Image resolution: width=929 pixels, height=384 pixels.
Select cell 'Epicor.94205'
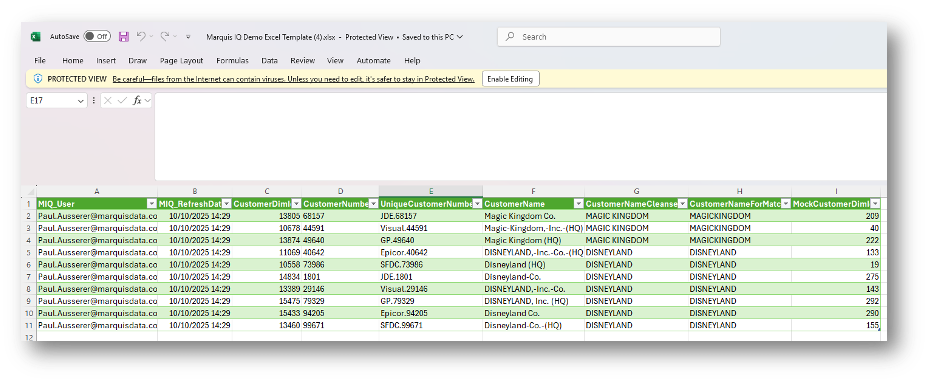pyautogui.click(x=431, y=313)
